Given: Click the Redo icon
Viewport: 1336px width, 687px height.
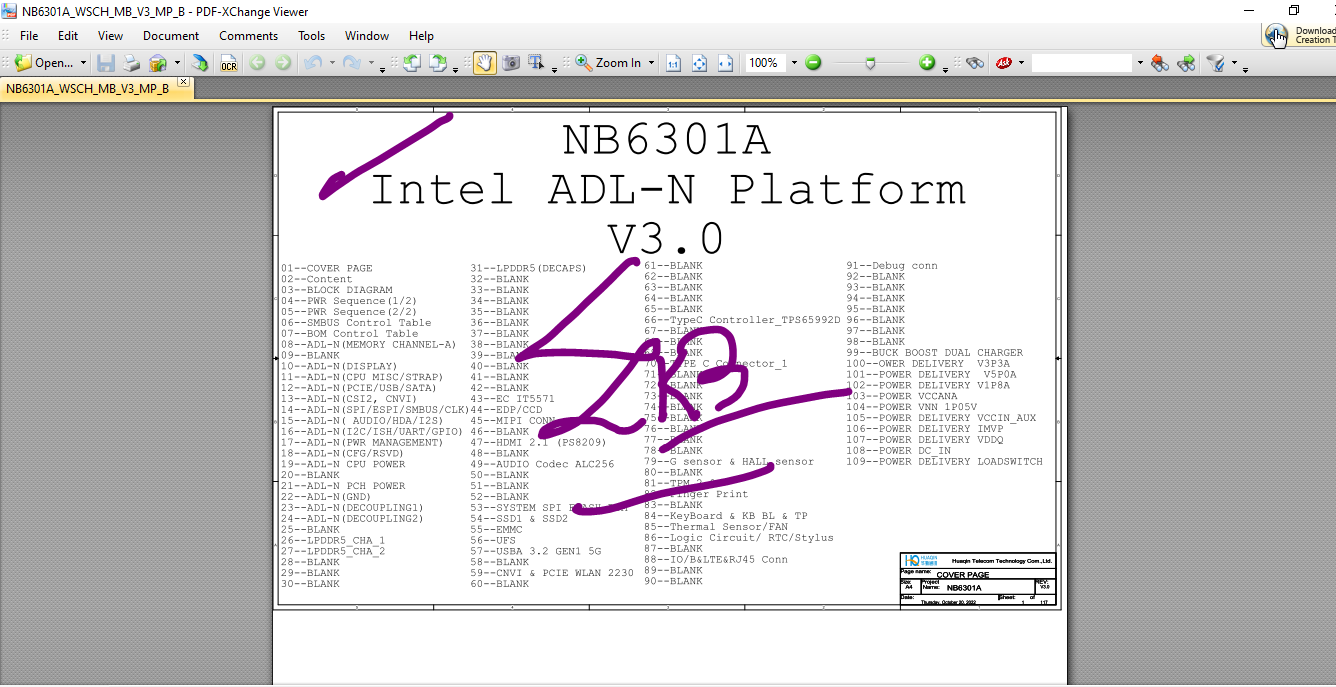Looking at the screenshot, I should 351,63.
